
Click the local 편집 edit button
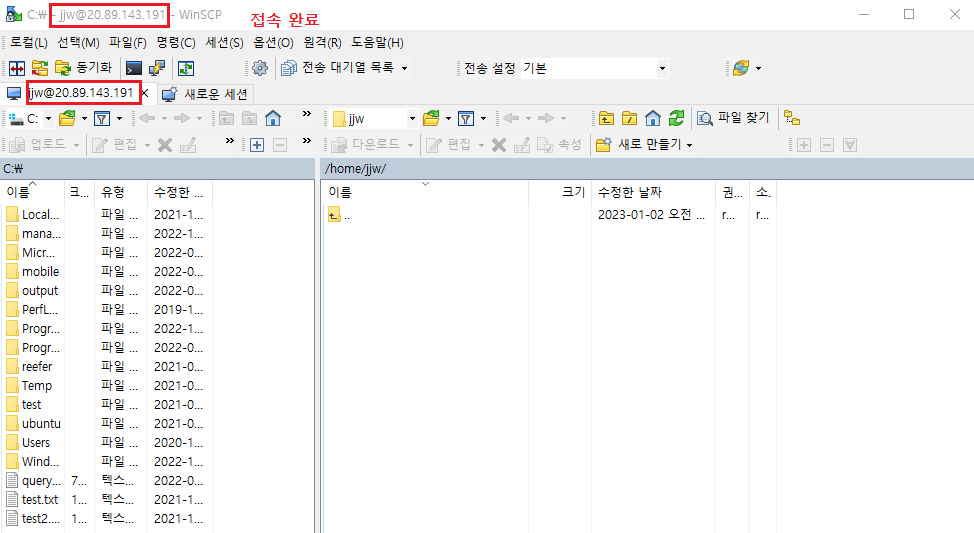[x=116, y=145]
